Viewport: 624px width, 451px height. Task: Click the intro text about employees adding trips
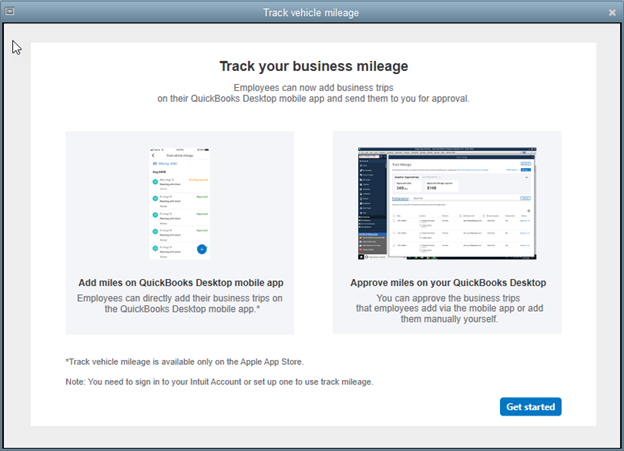[313, 93]
